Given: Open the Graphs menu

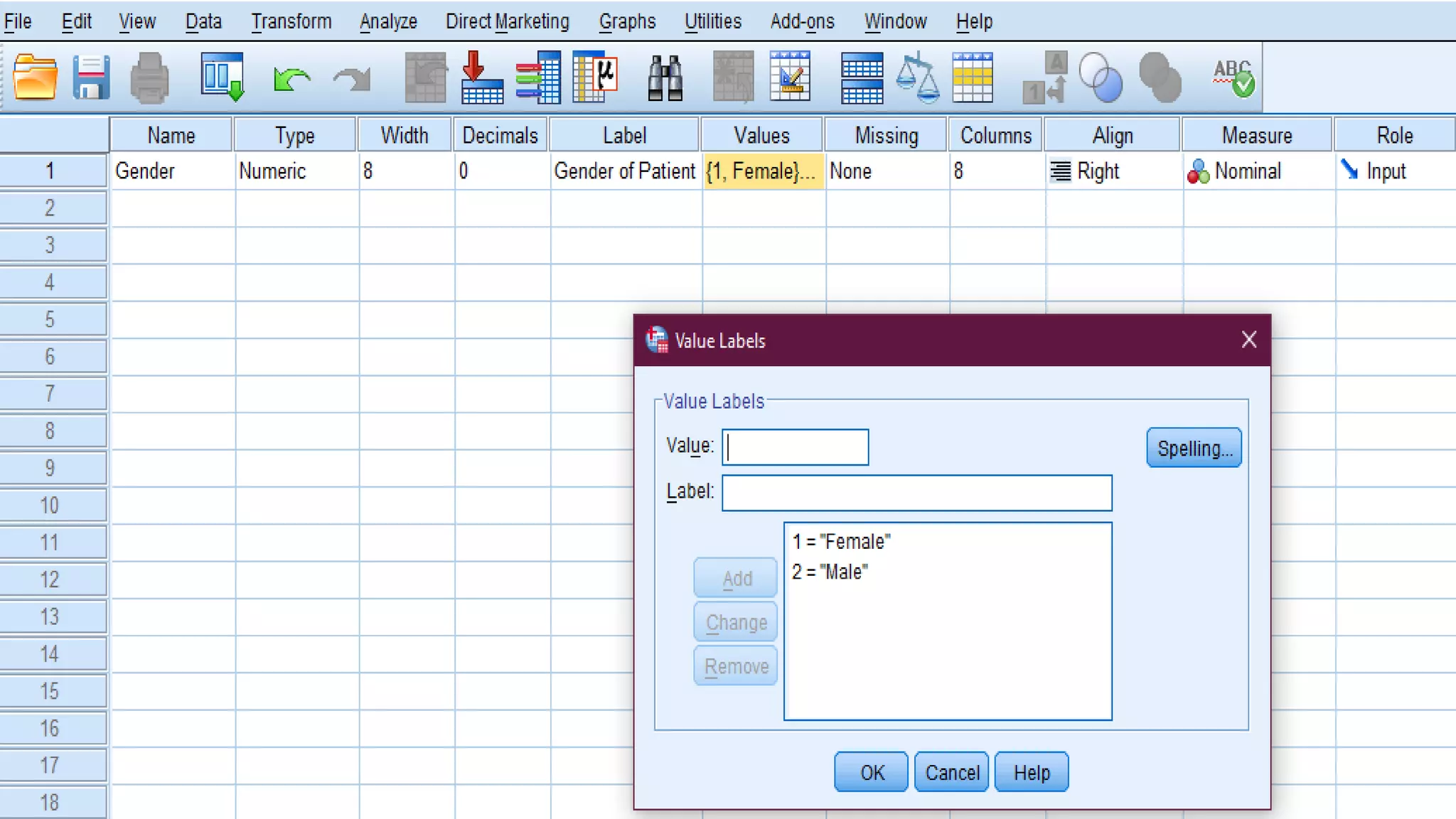Looking at the screenshot, I should (627, 21).
